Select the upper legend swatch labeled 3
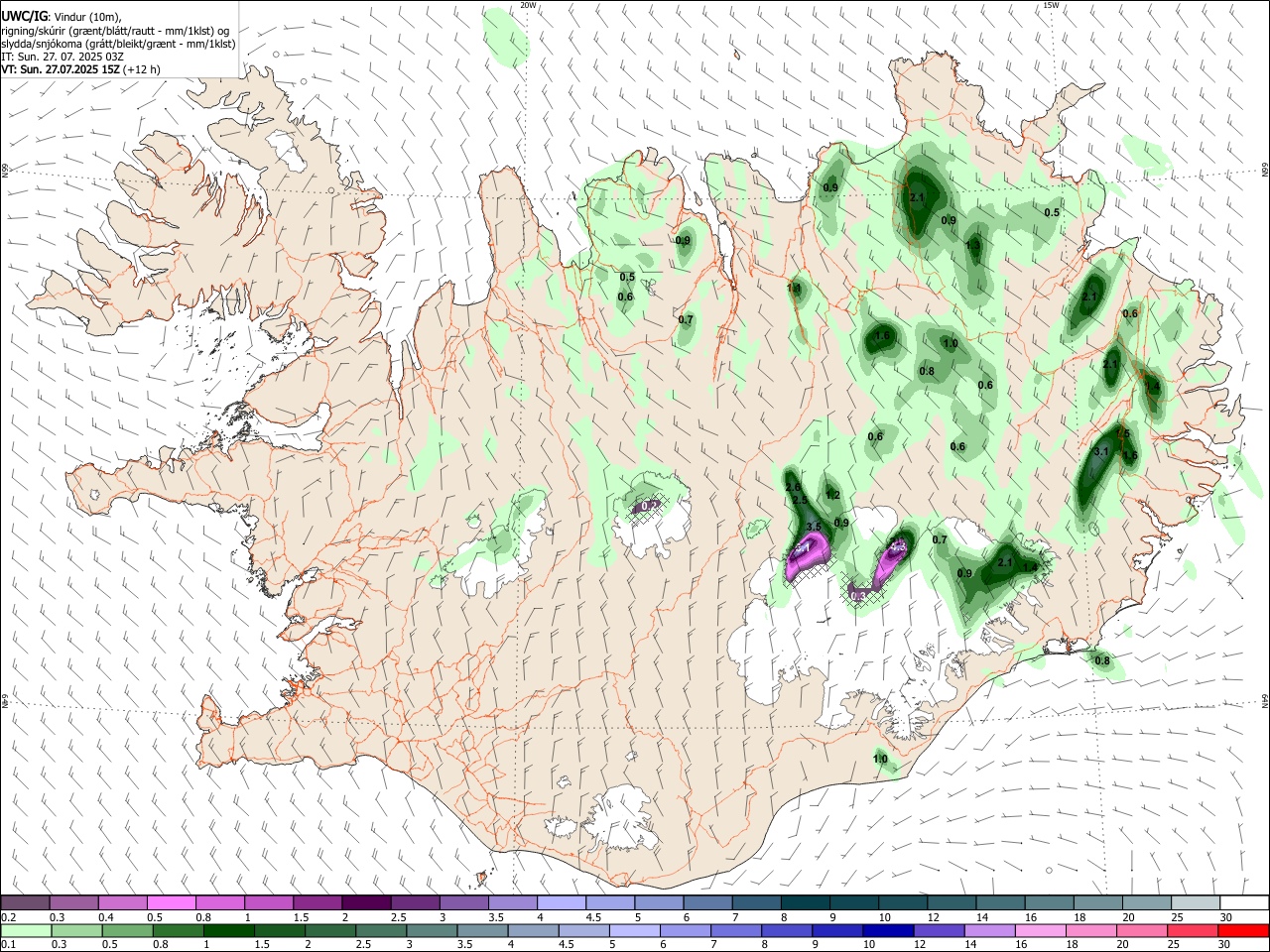Image resolution: width=1270 pixels, height=952 pixels. [x=464, y=902]
